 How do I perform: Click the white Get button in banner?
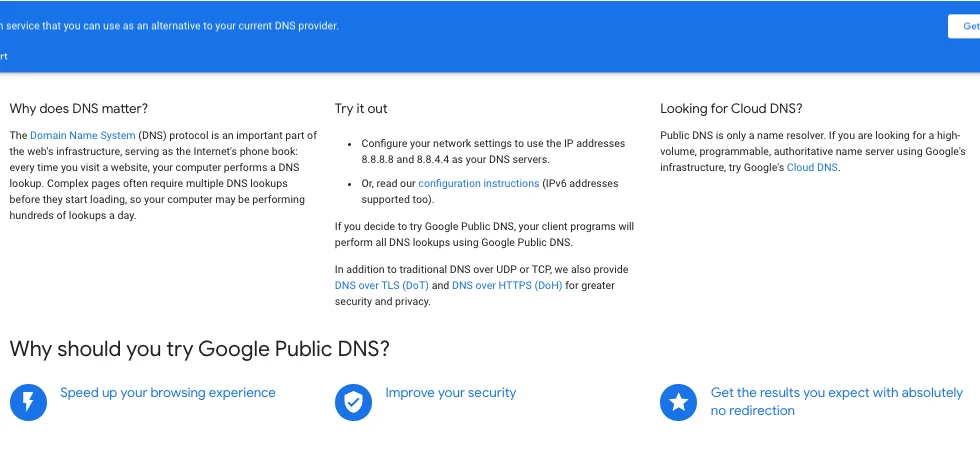pyautogui.click(x=964, y=26)
